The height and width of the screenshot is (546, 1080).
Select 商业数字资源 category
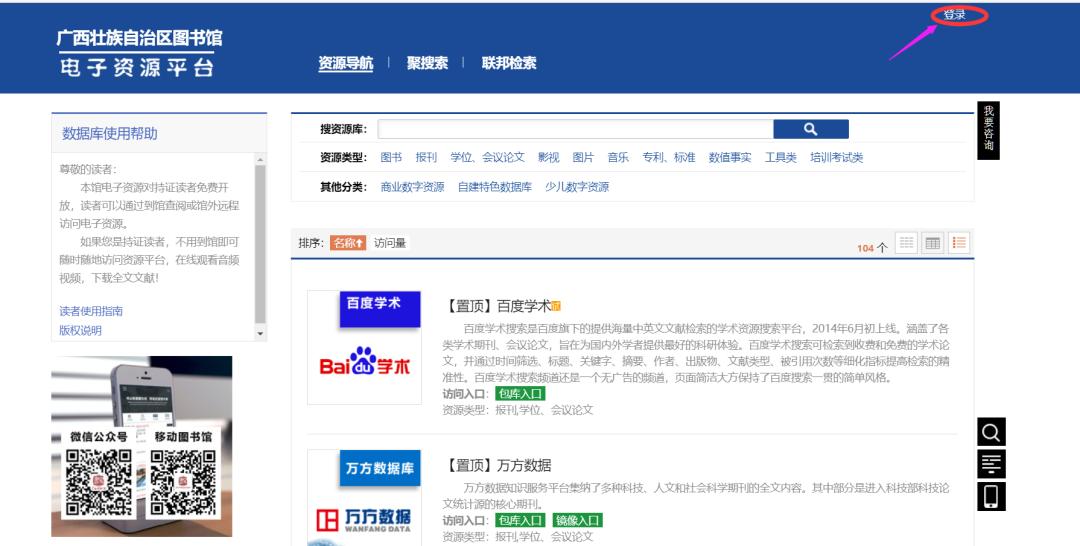point(413,187)
